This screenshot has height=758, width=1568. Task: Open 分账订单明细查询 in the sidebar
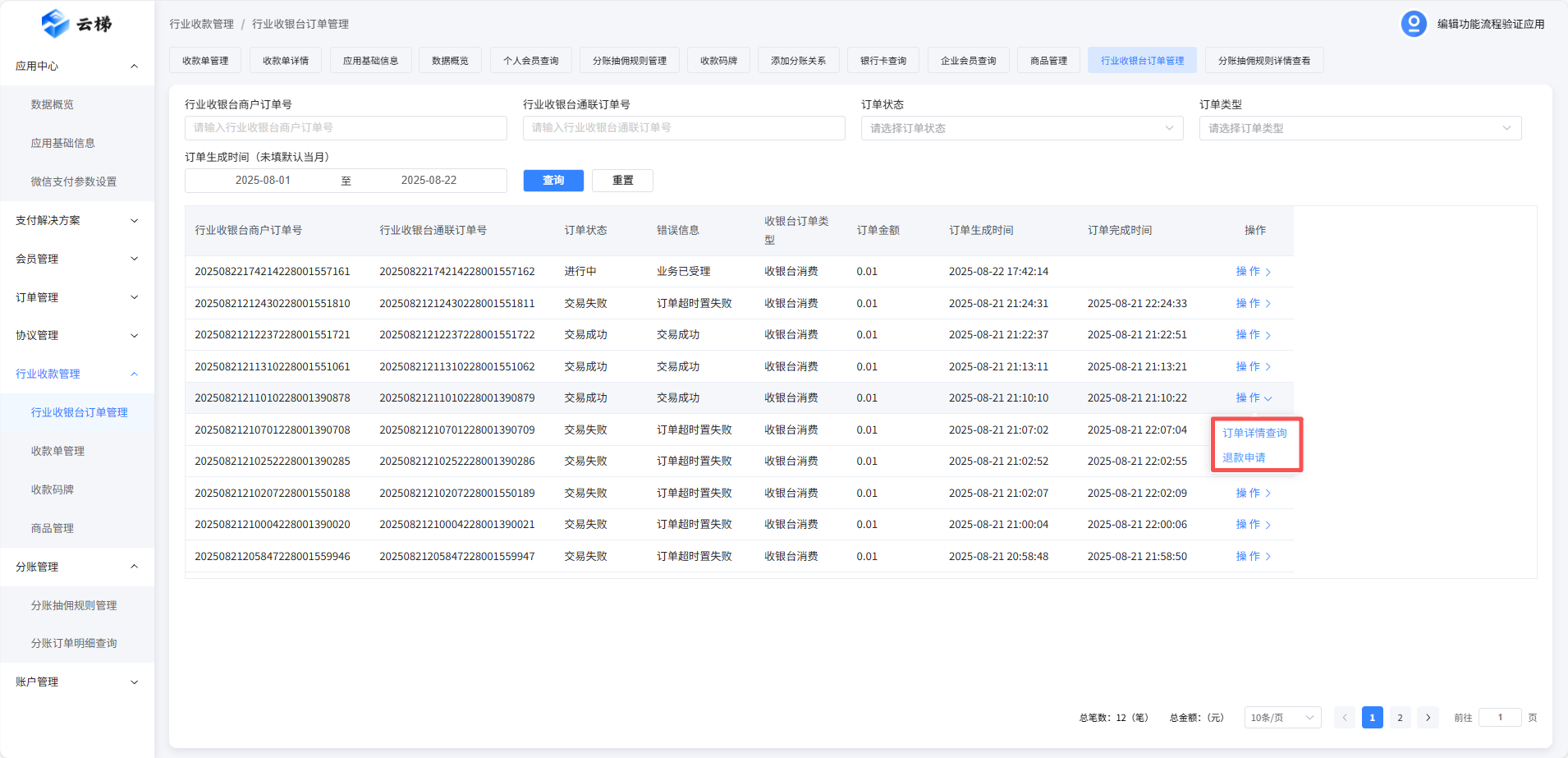(x=74, y=643)
